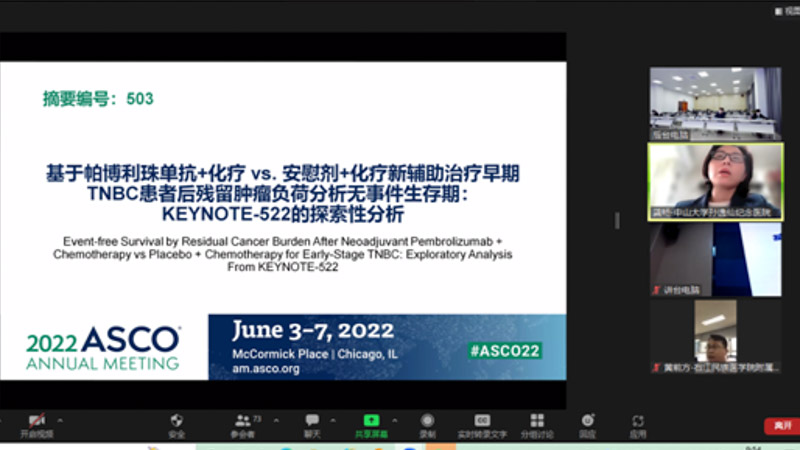Image resolution: width=800 pixels, height=450 pixels.
Task: Select the bottom participant video thumbnail
Action: [x=715, y=337]
